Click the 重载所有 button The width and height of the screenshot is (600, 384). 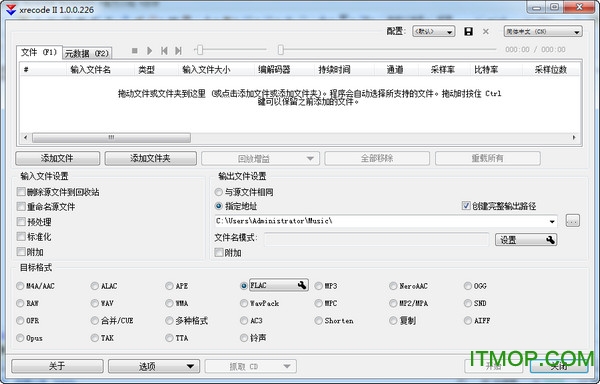point(488,158)
